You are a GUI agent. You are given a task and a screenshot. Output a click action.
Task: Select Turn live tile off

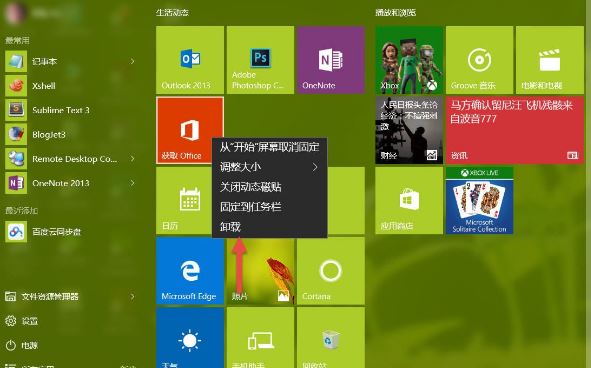(269, 187)
